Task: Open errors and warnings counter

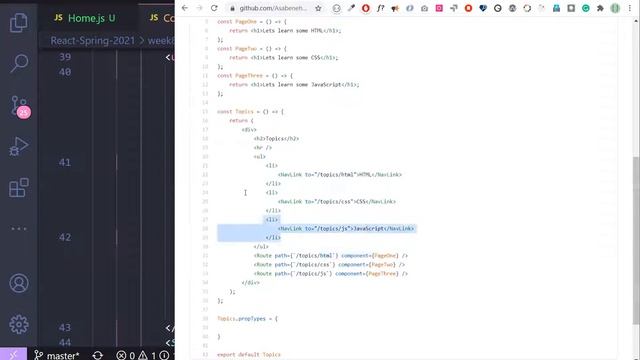Action: pos(137,356)
